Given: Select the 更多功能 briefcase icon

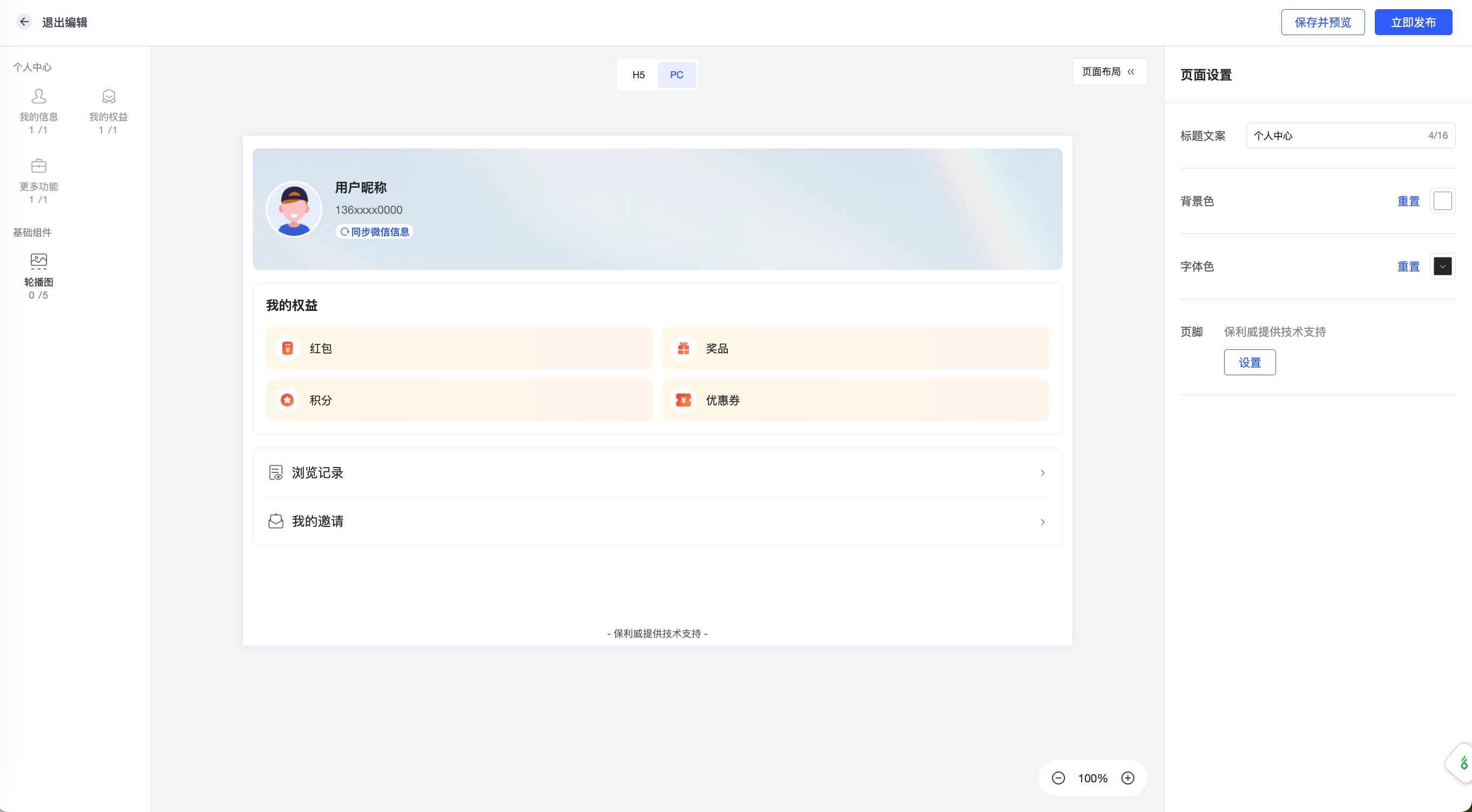Looking at the screenshot, I should (39, 166).
